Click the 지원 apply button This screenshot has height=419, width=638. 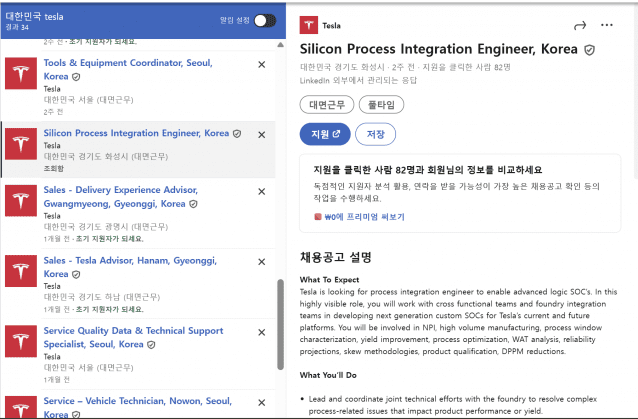coord(322,134)
